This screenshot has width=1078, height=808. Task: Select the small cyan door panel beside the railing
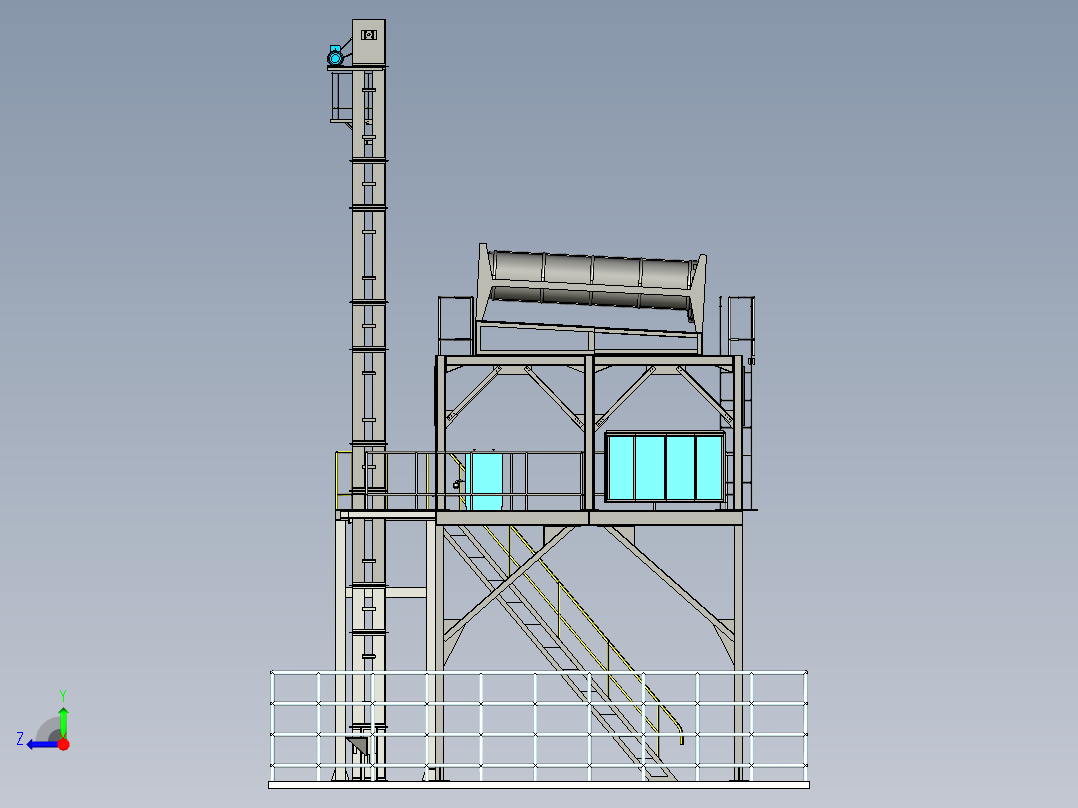(x=486, y=481)
